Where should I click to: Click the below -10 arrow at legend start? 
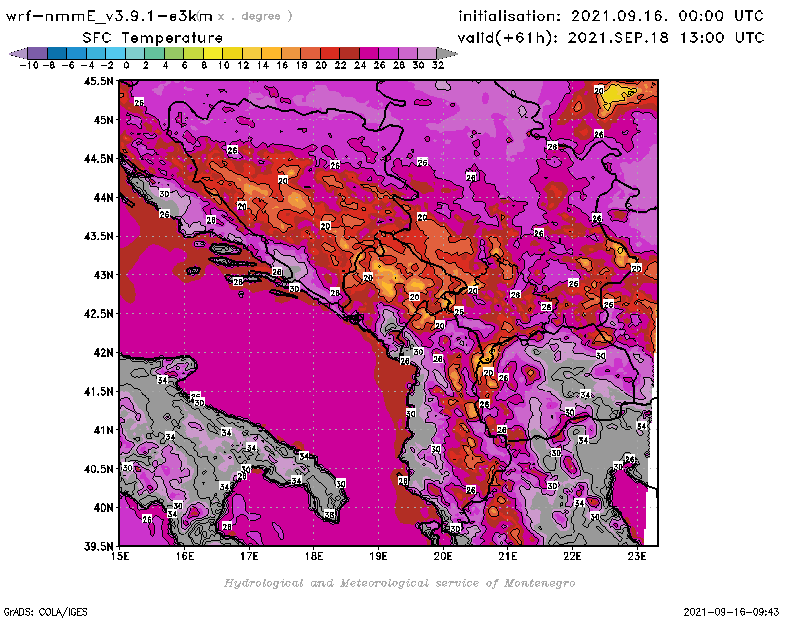click(x=18, y=53)
